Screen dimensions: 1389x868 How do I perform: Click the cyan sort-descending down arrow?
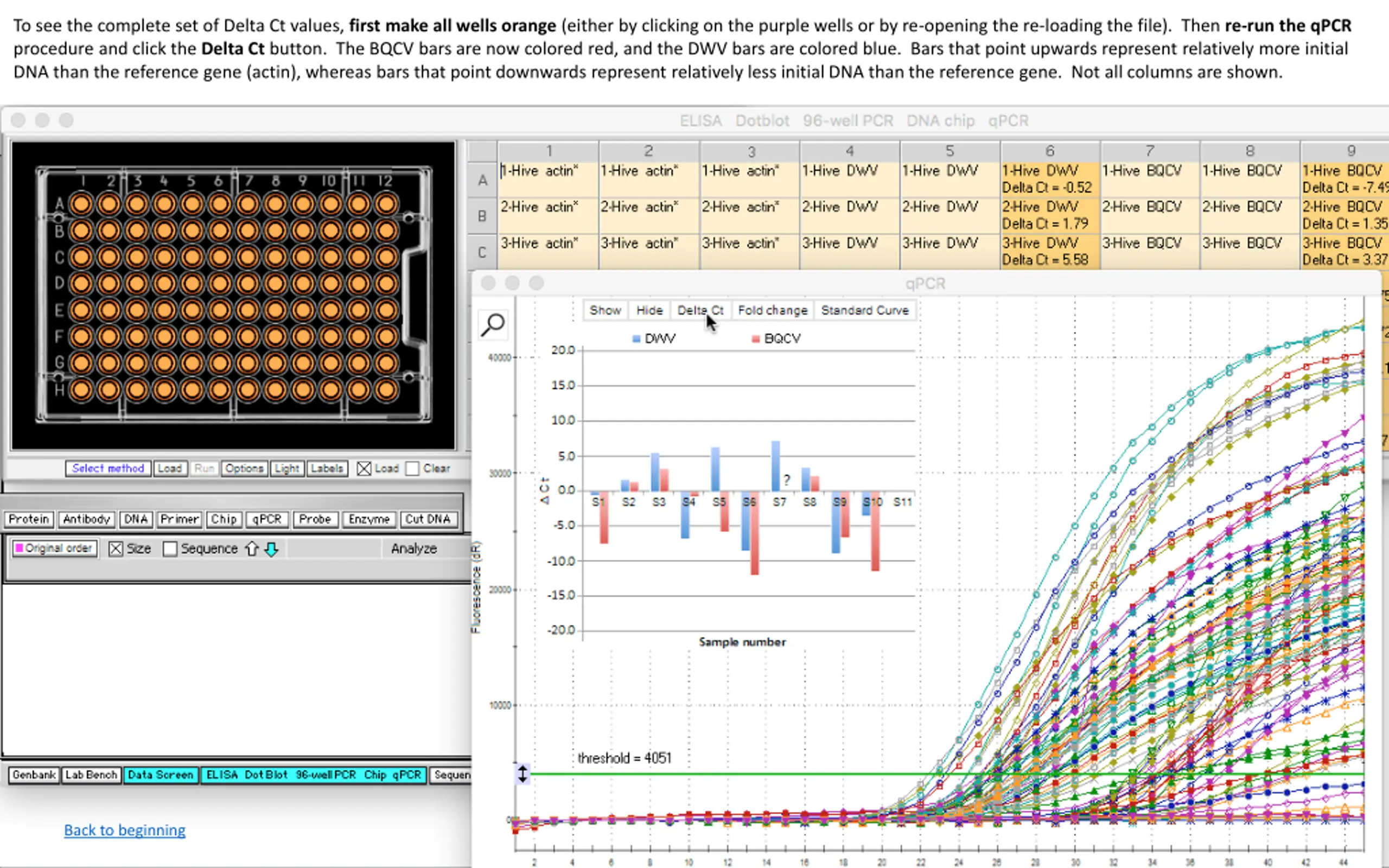point(271,549)
